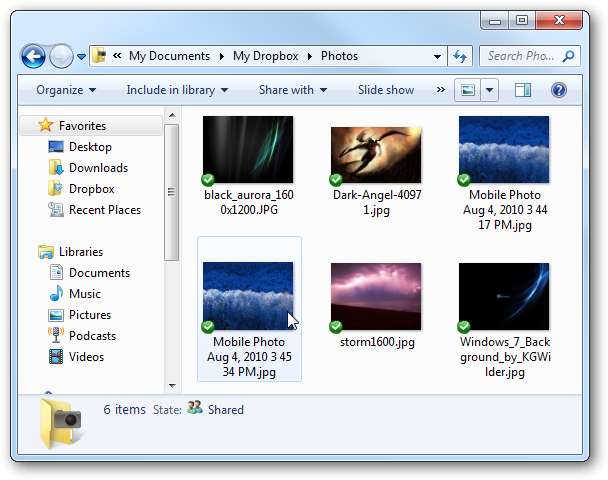Image resolution: width=608 pixels, height=480 pixels.
Task: Select Windows_7_Background_by_KGWilder.jpg thumbnail
Action: tap(504, 296)
